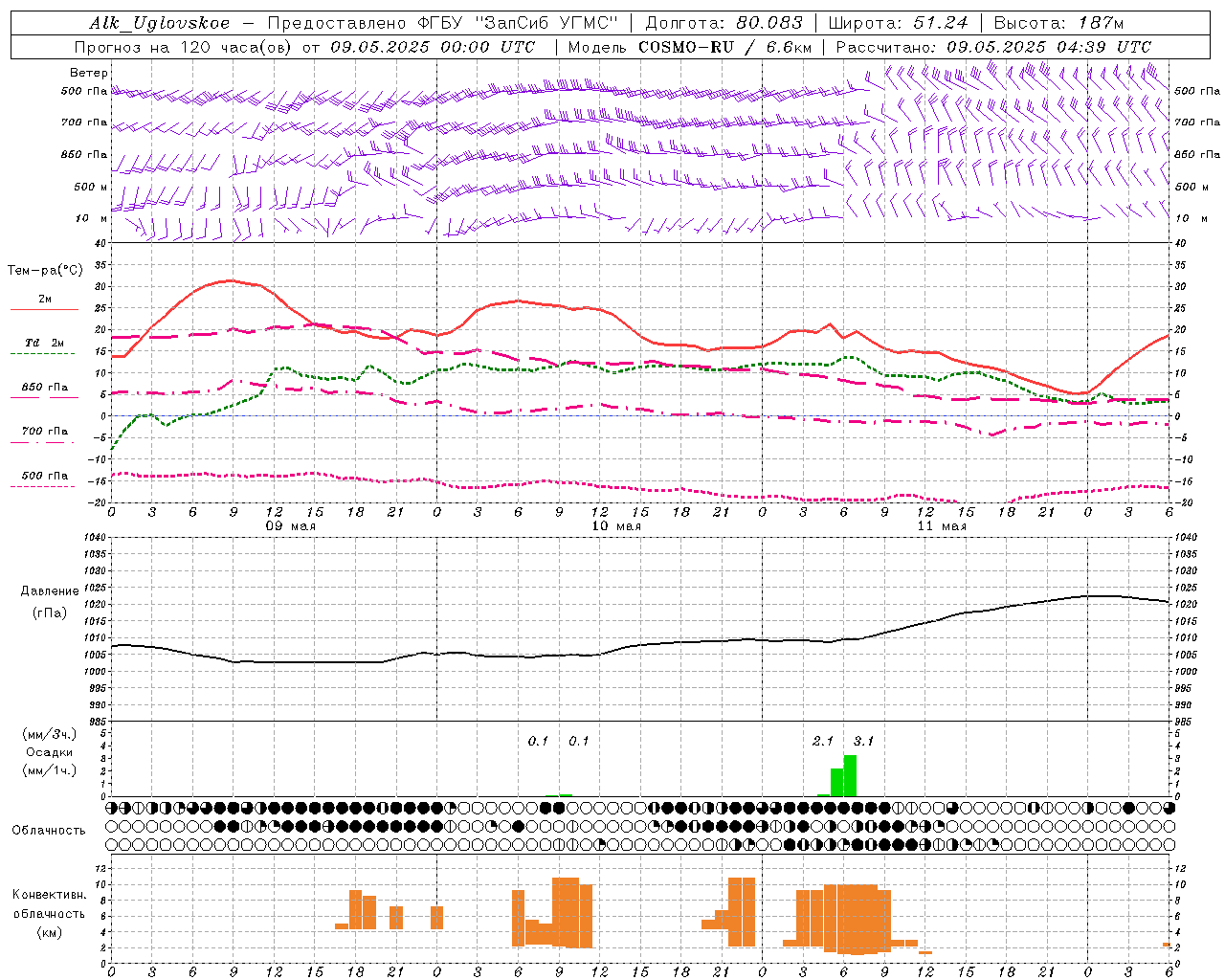Image resolution: width=1225 pixels, height=980 pixels.
Task: Click the Td 2м dew point legend entry
Action: coord(44,346)
